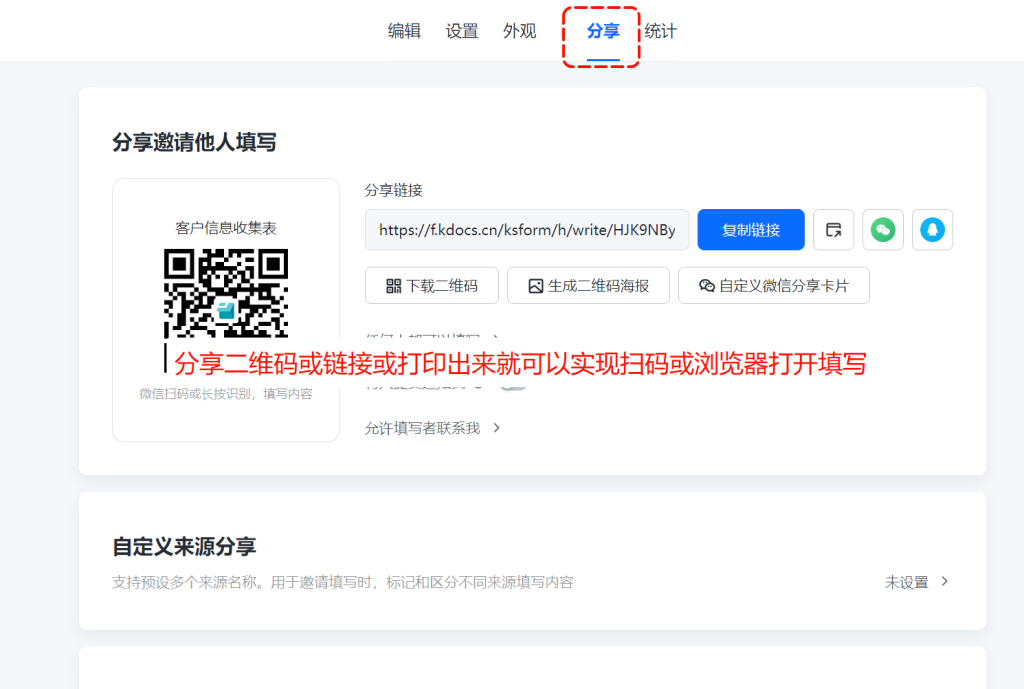The width and height of the screenshot is (1024, 689).
Task: Click the share link URL field
Action: click(x=527, y=230)
